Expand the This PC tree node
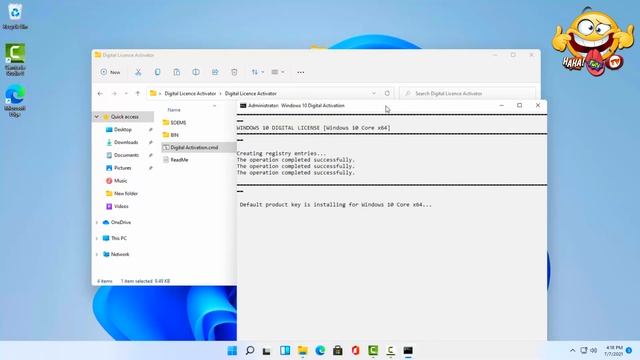The height and width of the screenshot is (360, 640). [97, 238]
